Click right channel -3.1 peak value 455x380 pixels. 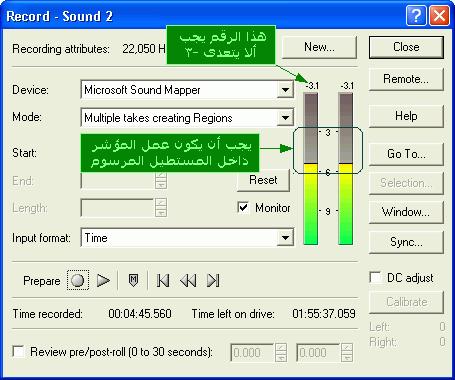[347, 86]
